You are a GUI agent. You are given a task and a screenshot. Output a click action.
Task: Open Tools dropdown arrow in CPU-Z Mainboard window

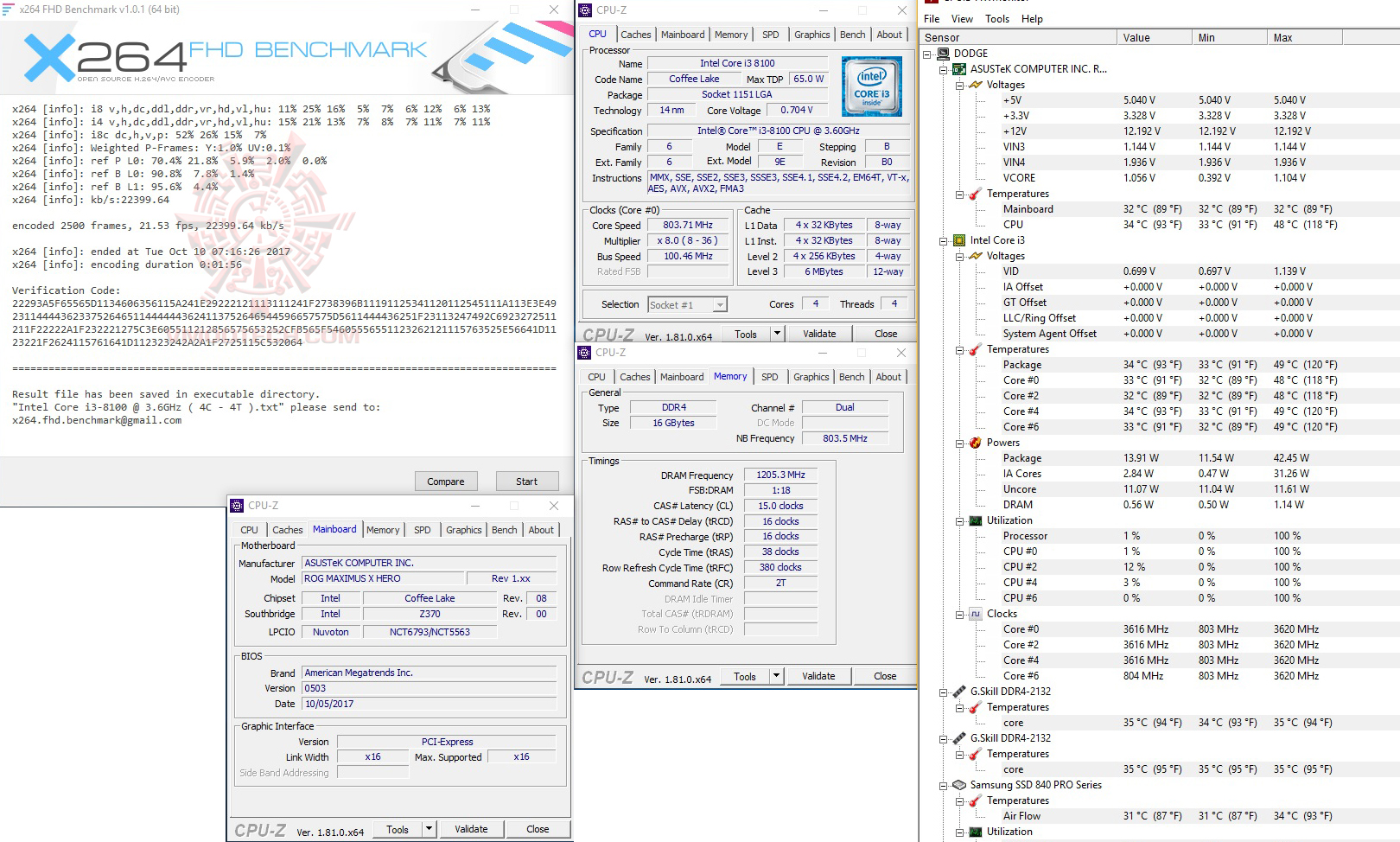(x=429, y=829)
